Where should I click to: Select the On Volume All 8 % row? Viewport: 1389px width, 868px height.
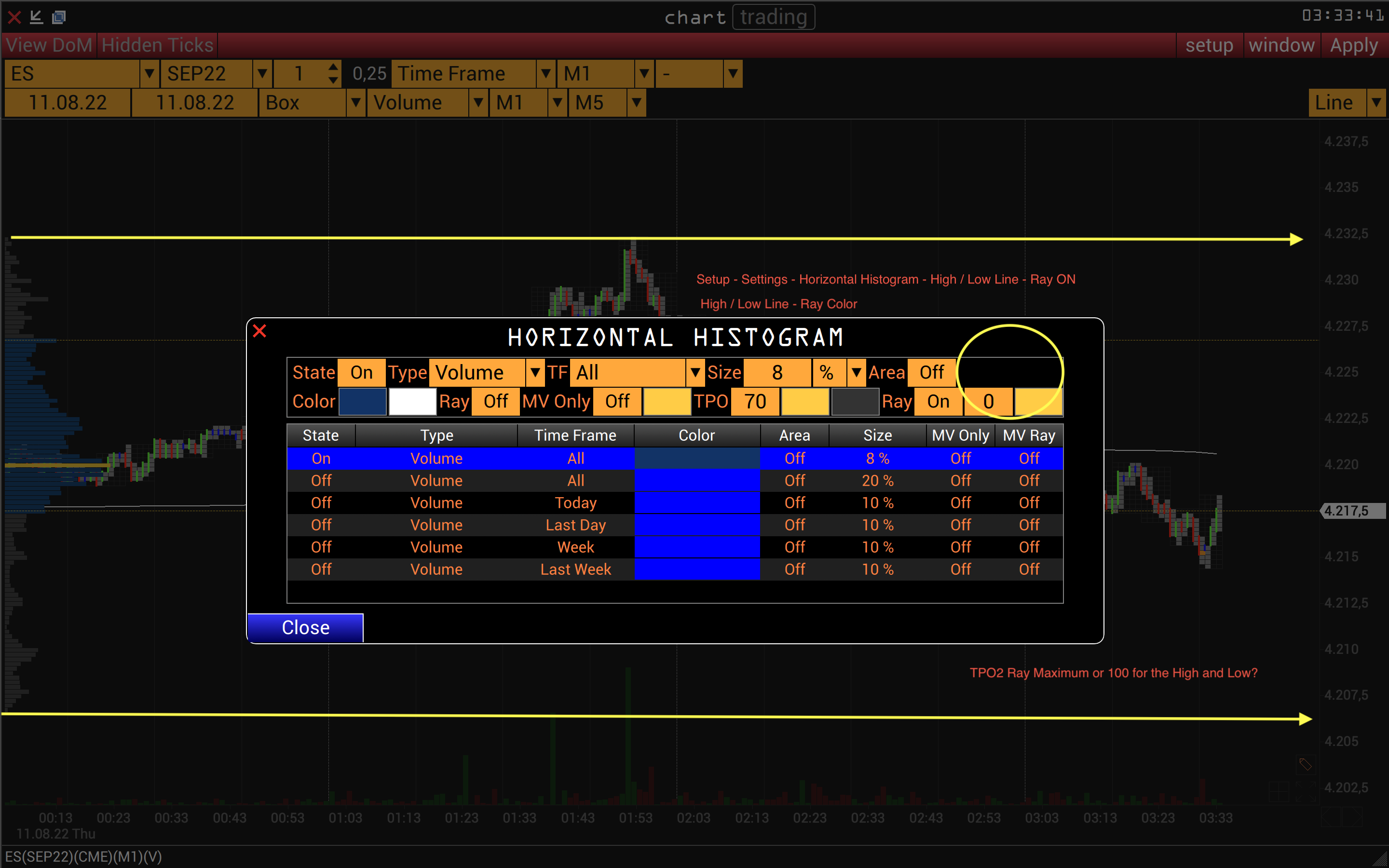675,459
